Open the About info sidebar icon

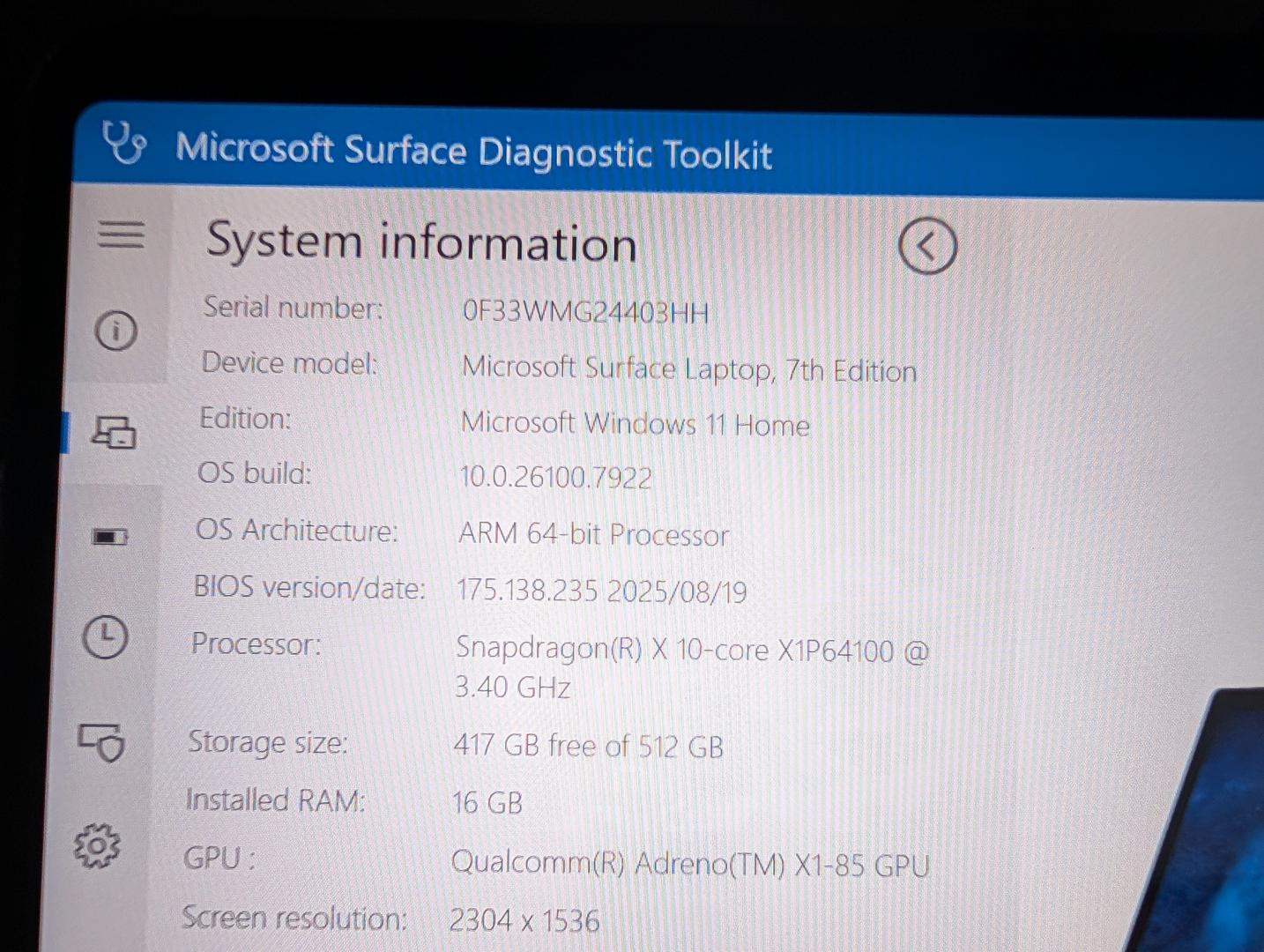115,331
